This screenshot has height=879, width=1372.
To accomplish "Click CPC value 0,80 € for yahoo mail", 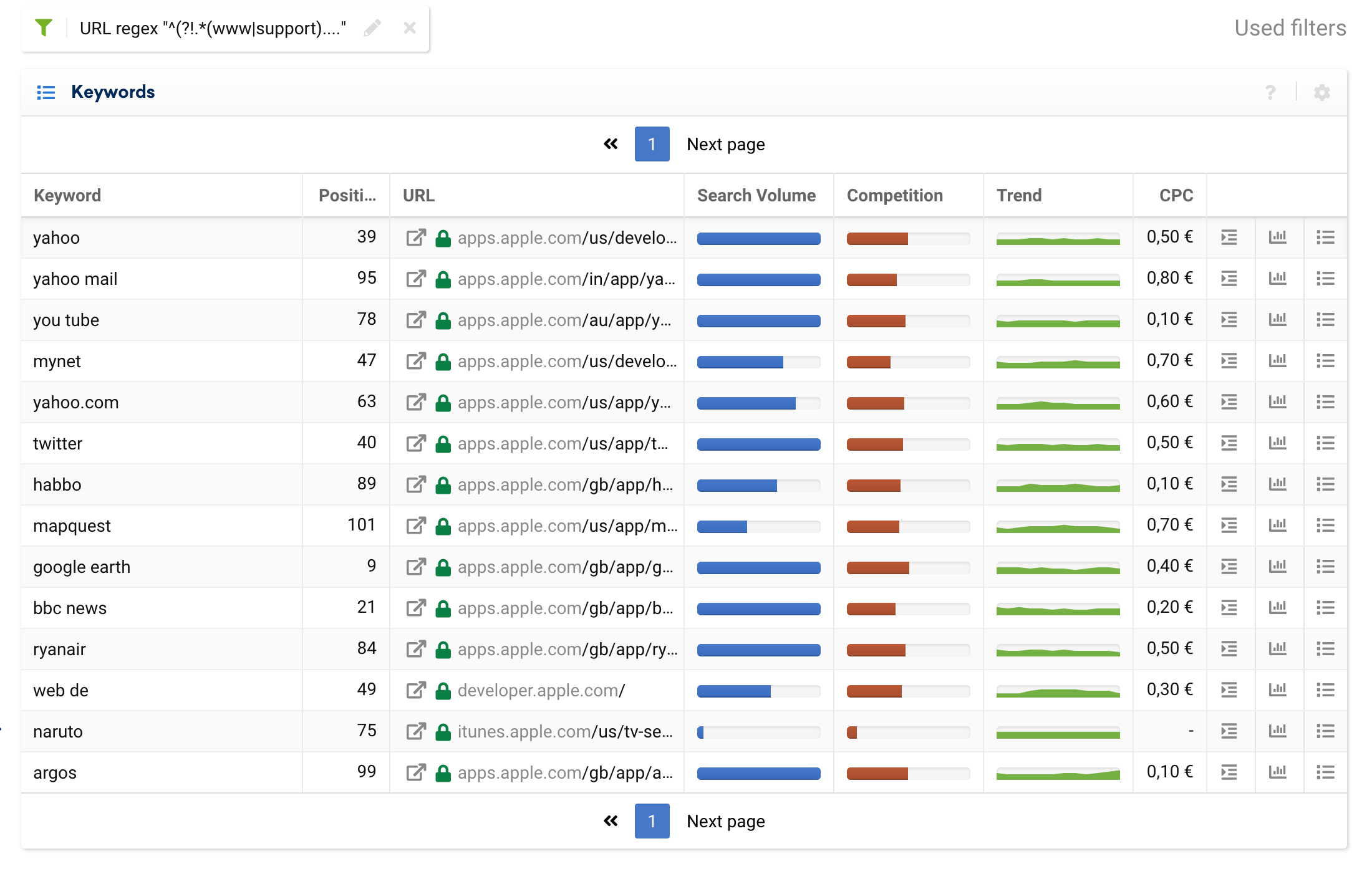I will [x=1170, y=278].
